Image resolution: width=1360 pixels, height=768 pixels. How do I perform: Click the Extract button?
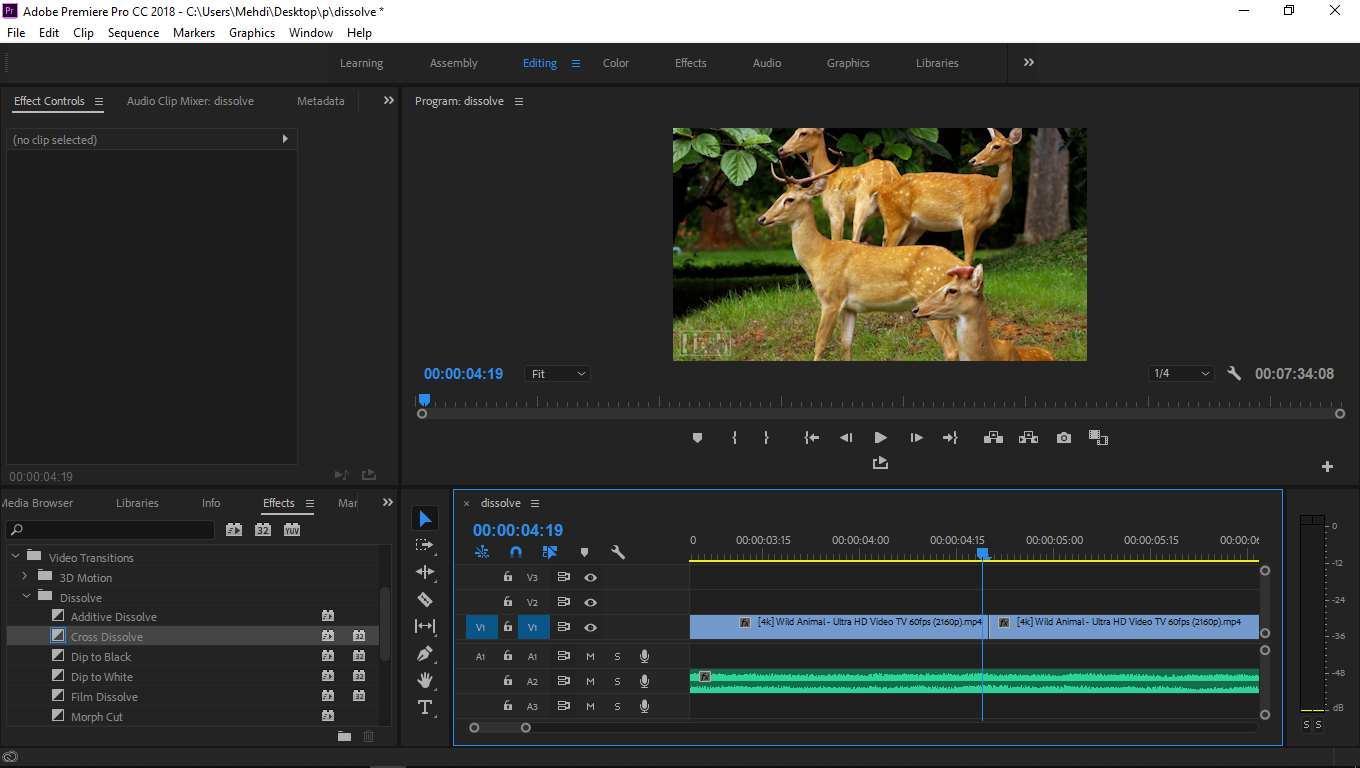pos(1028,438)
